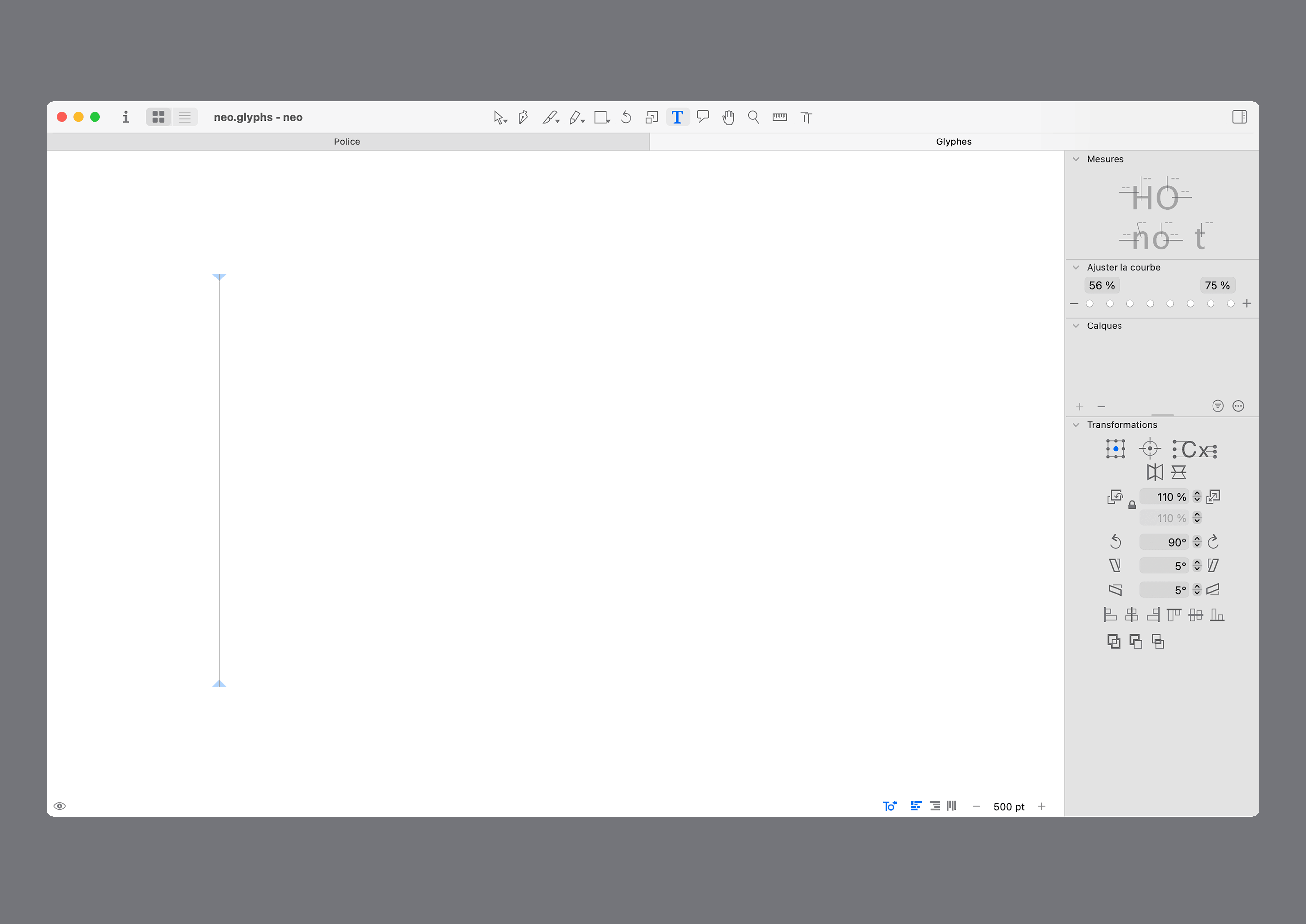Apply scale with enlarge button
The width and height of the screenshot is (1306, 924).
(1213, 497)
